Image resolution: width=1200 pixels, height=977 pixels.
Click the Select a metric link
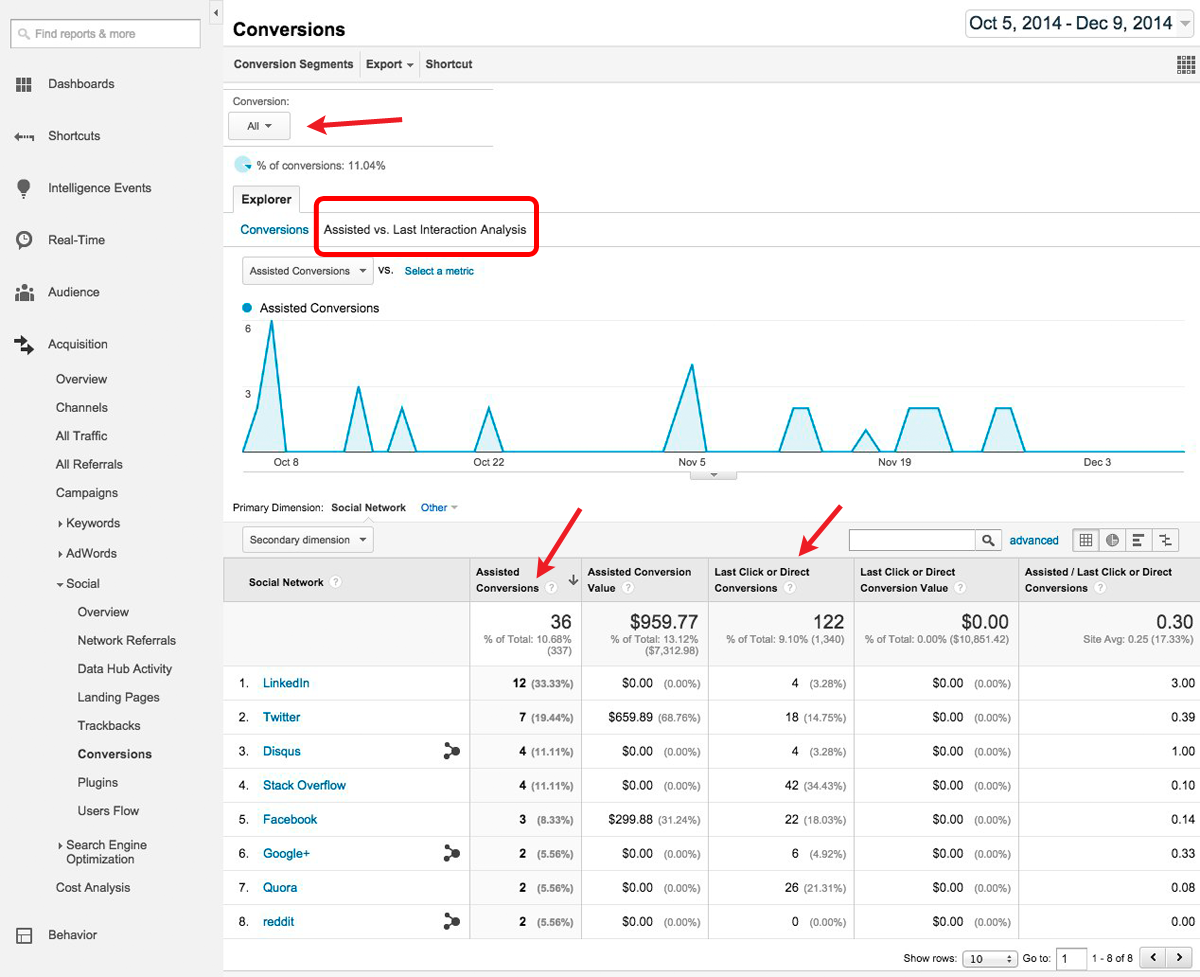(x=438, y=270)
